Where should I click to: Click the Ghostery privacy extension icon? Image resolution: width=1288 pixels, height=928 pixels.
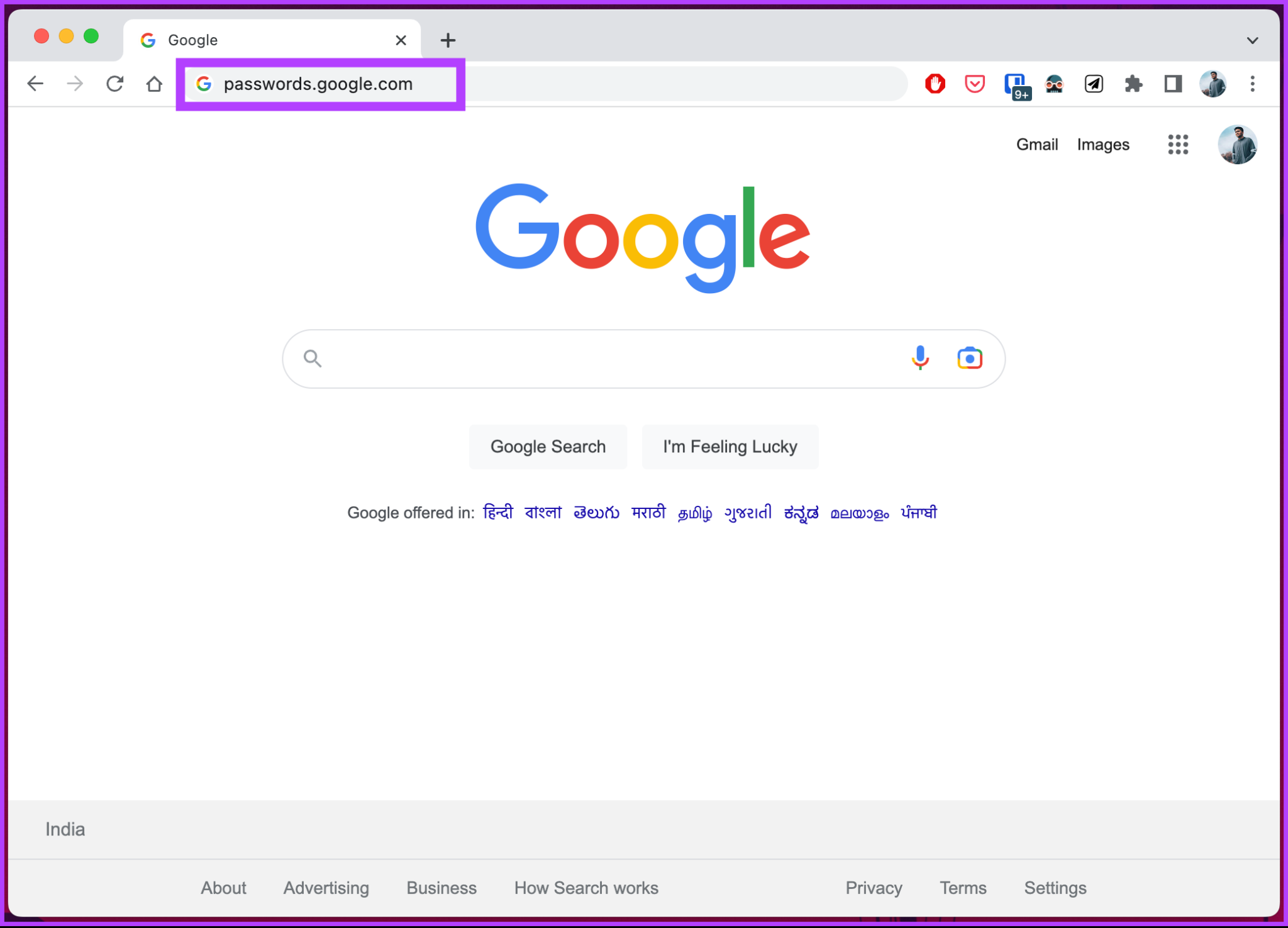click(1055, 84)
